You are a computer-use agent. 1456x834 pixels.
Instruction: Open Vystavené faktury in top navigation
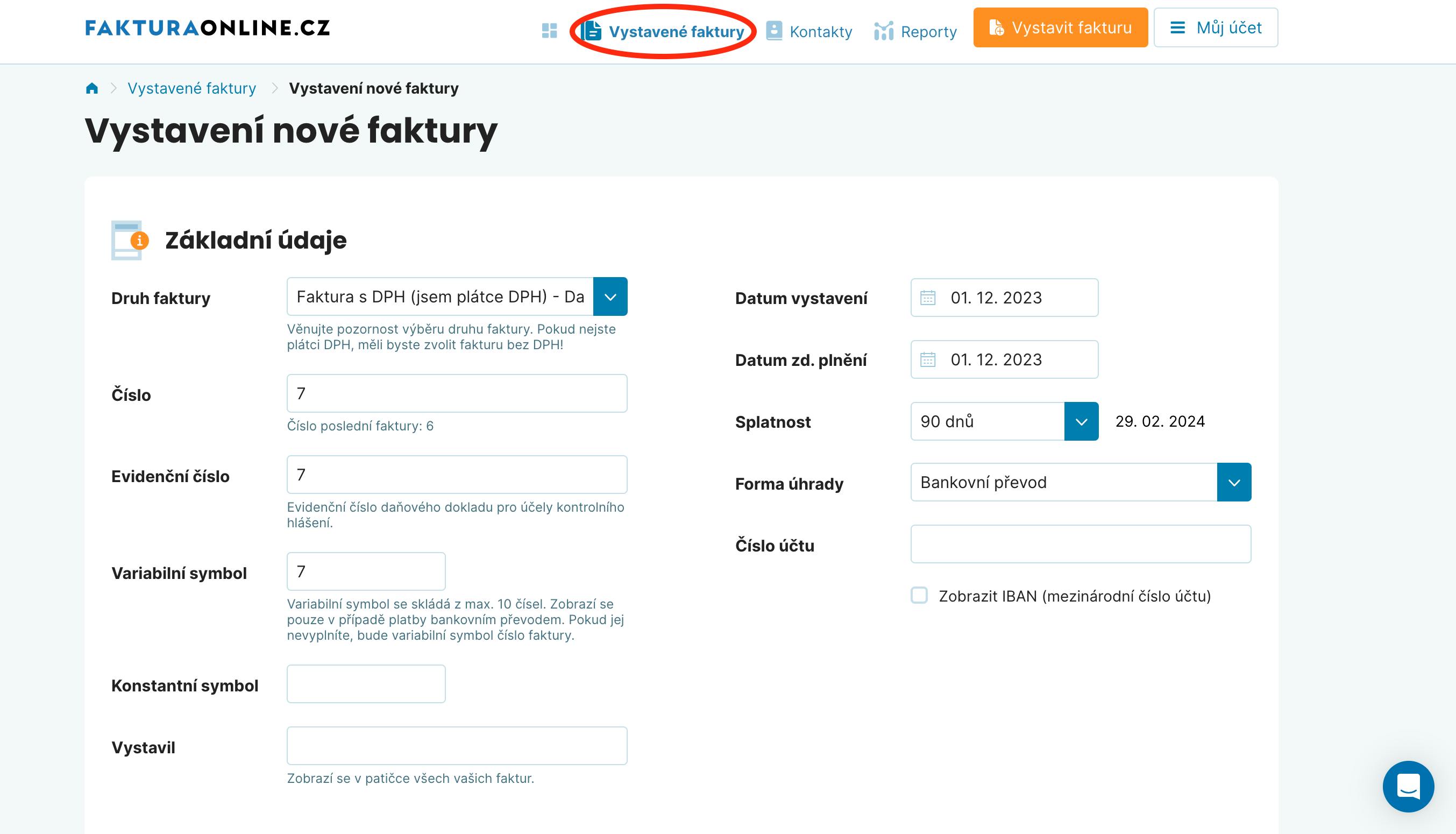click(x=663, y=32)
